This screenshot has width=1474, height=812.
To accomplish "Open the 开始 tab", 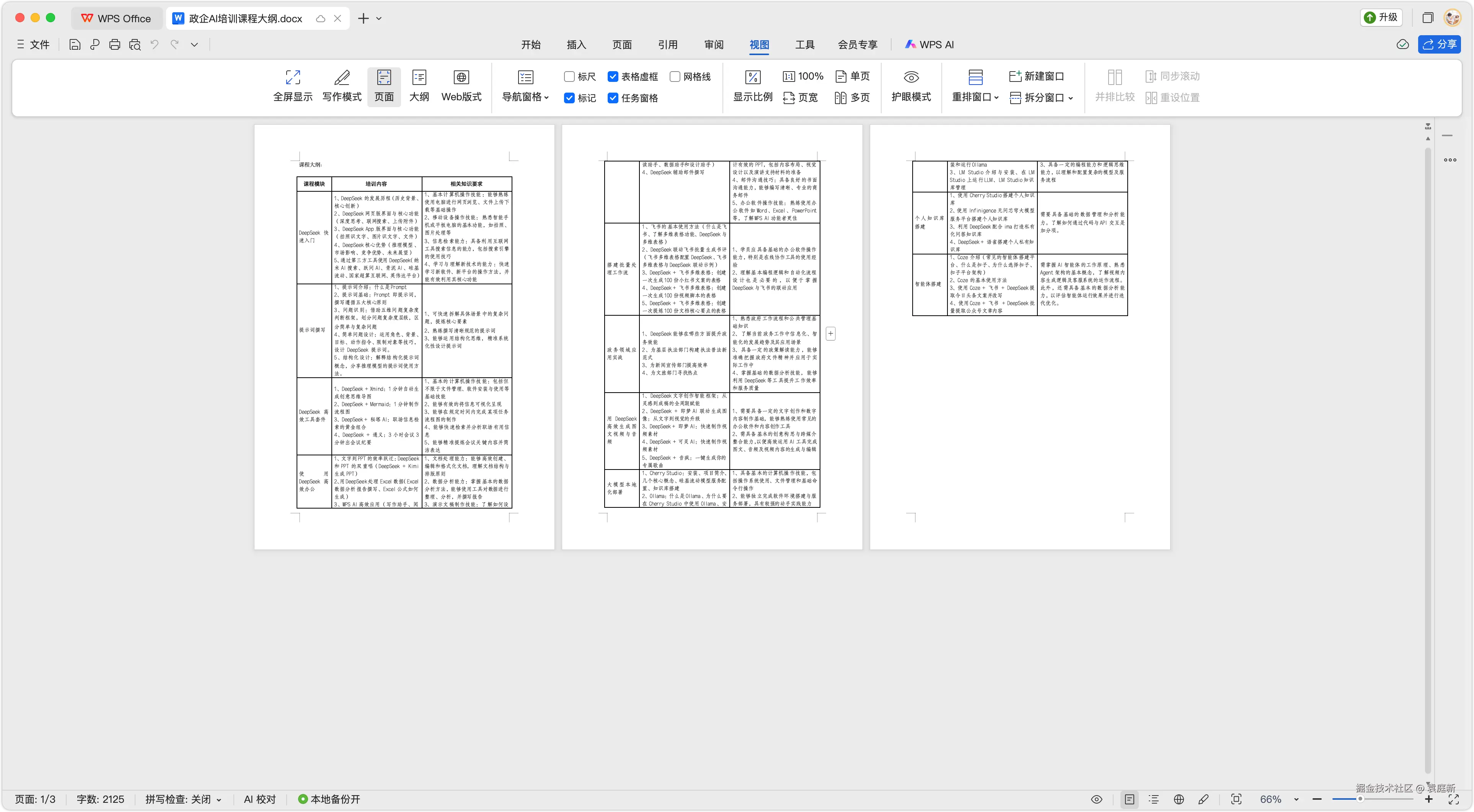I will [x=530, y=45].
